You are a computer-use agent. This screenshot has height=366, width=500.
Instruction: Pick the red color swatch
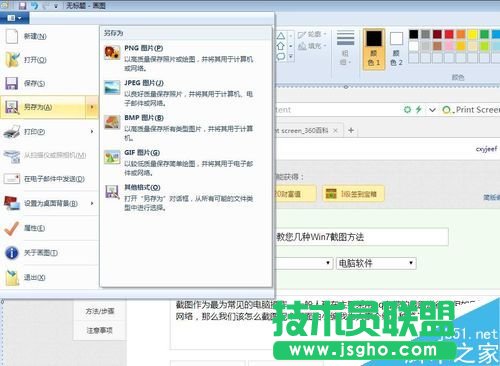click(x=449, y=34)
